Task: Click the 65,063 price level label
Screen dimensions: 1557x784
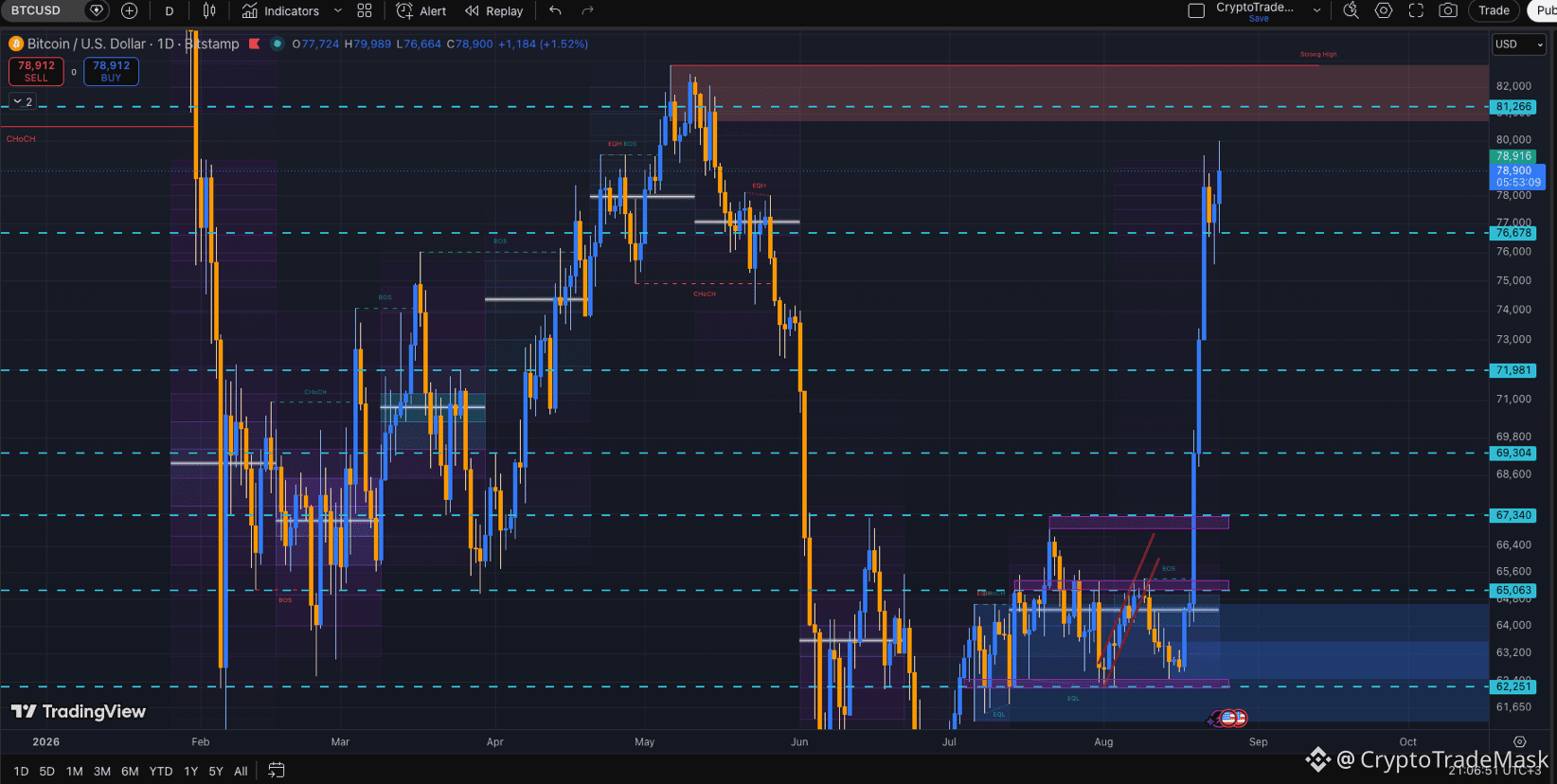Action: coord(1513,591)
